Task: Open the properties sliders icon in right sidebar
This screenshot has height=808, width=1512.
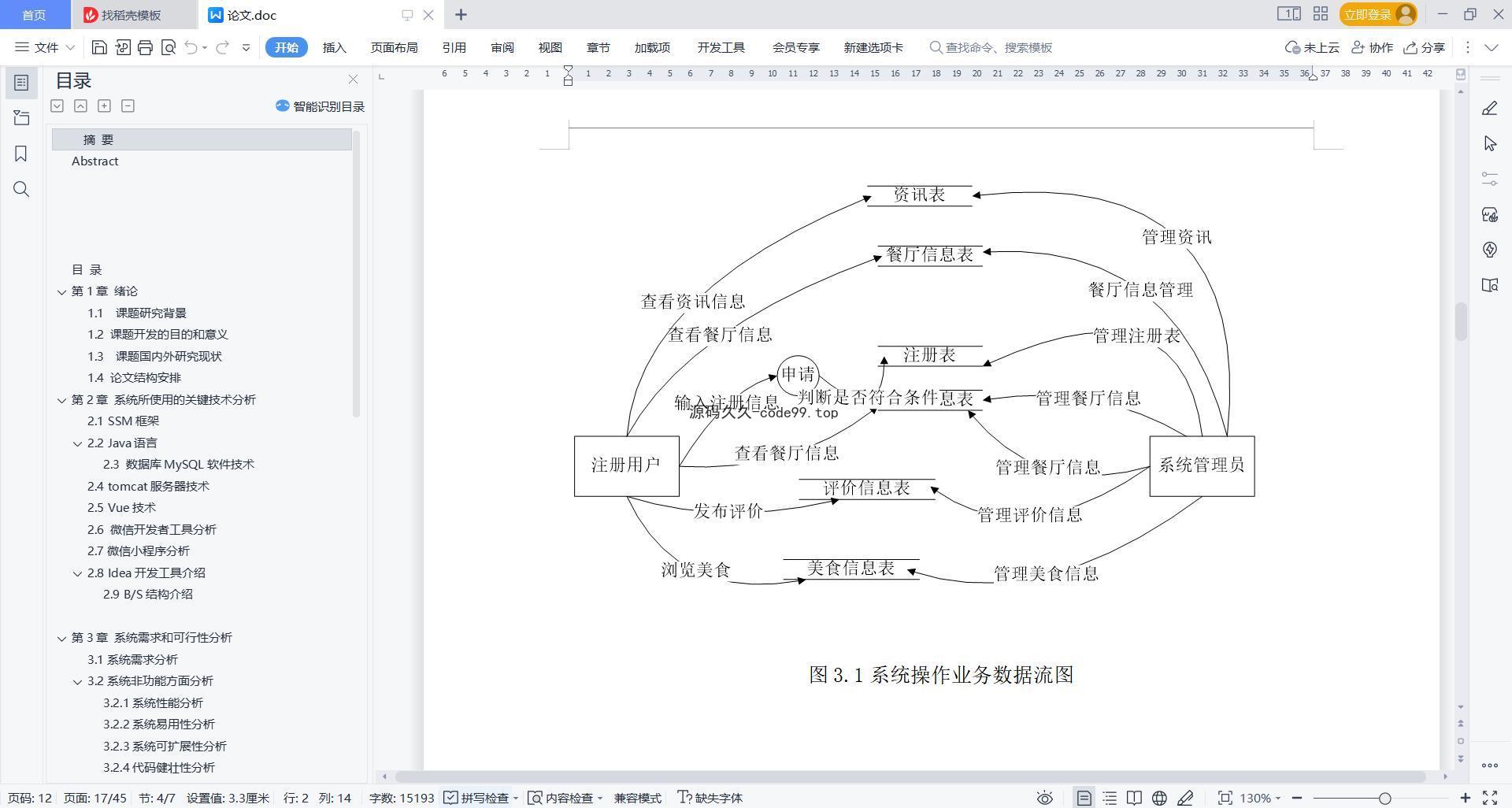Action: [1489, 179]
